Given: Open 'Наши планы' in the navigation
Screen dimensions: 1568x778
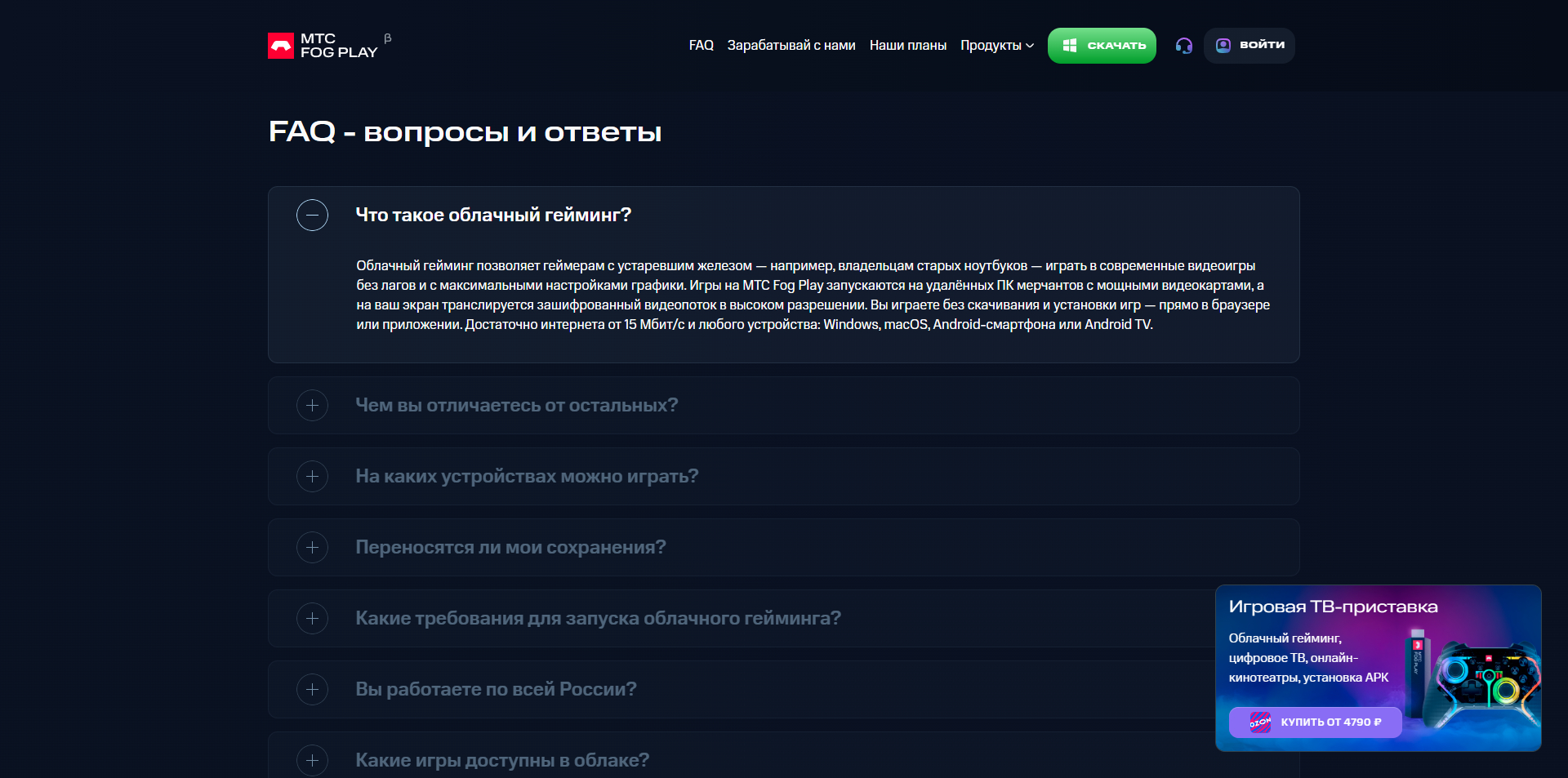Looking at the screenshot, I should [x=907, y=46].
